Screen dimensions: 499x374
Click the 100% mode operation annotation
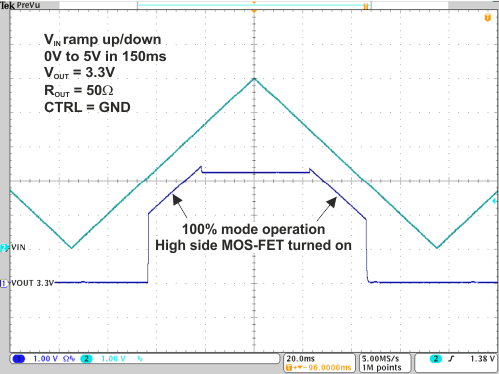click(x=253, y=229)
